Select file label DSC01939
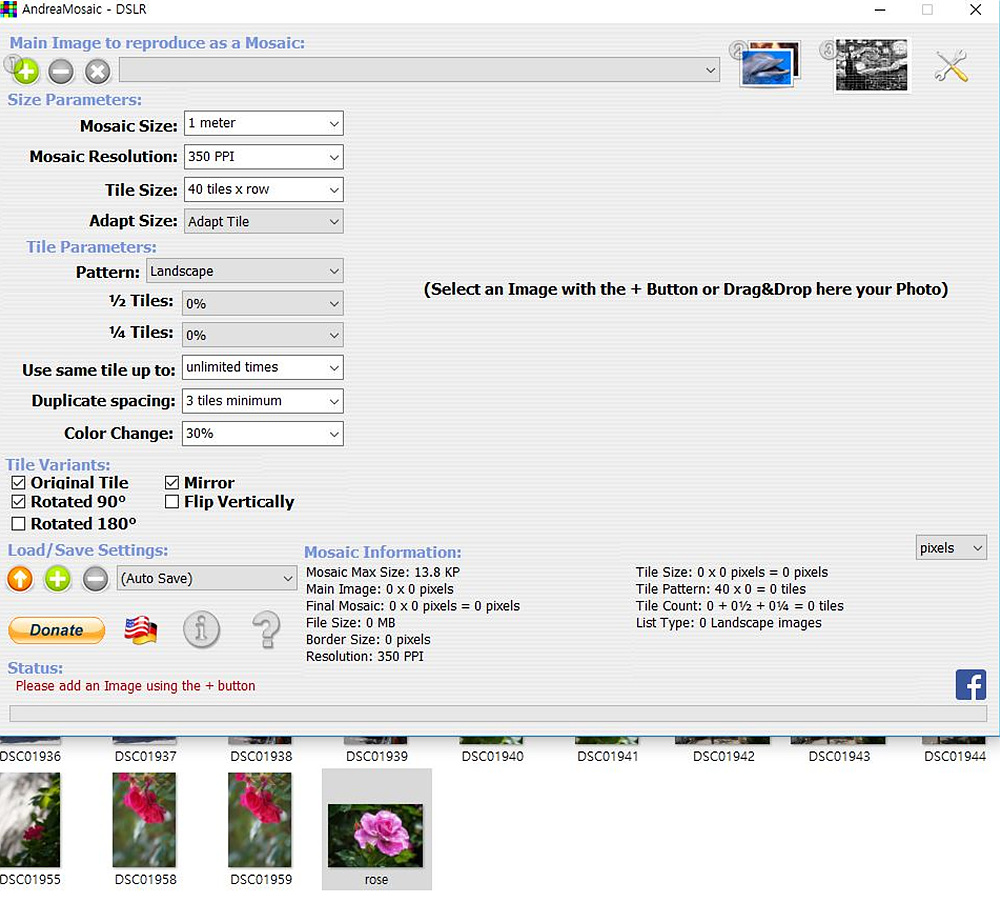This screenshot has height=901, width=1000. (x=377, y=756)
